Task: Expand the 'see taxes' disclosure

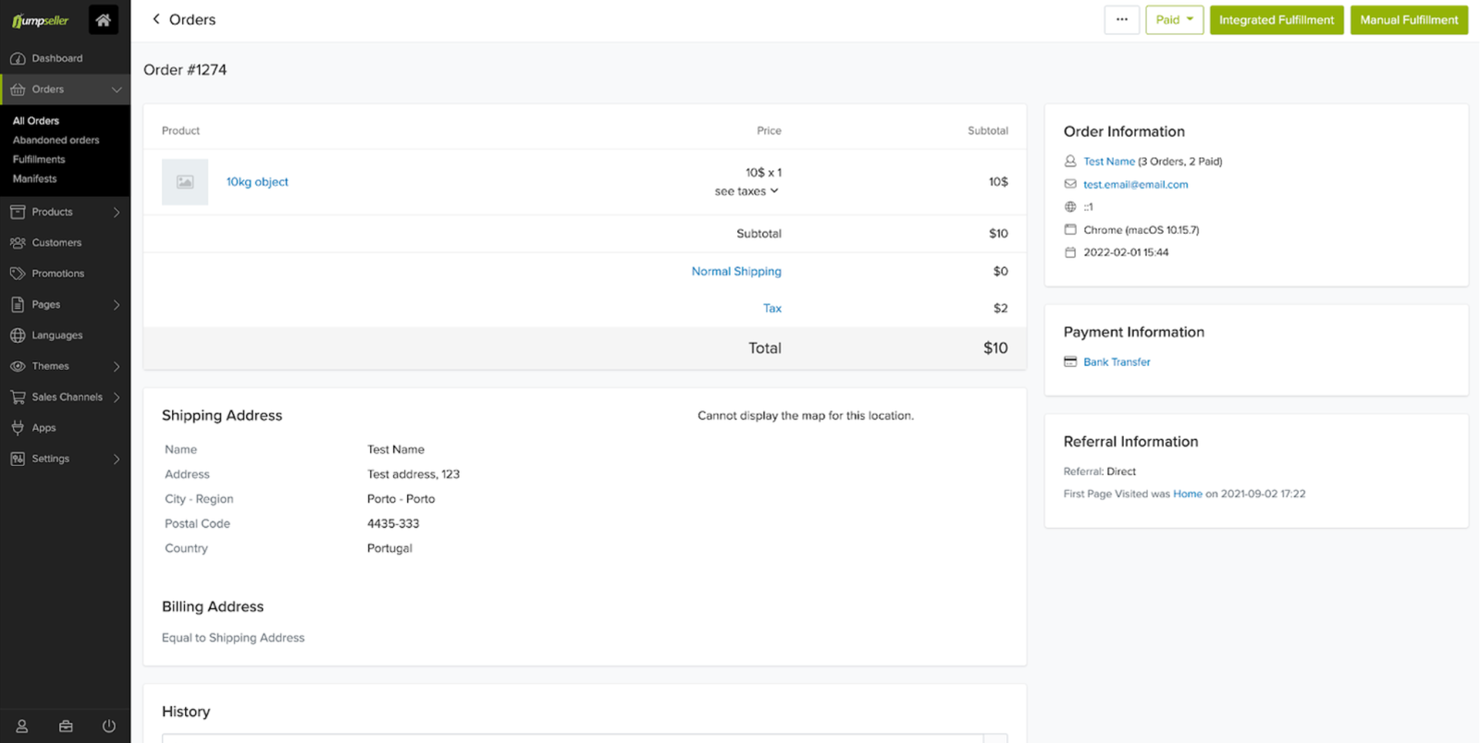Action: pyautogui.click(x=746, y=191)
